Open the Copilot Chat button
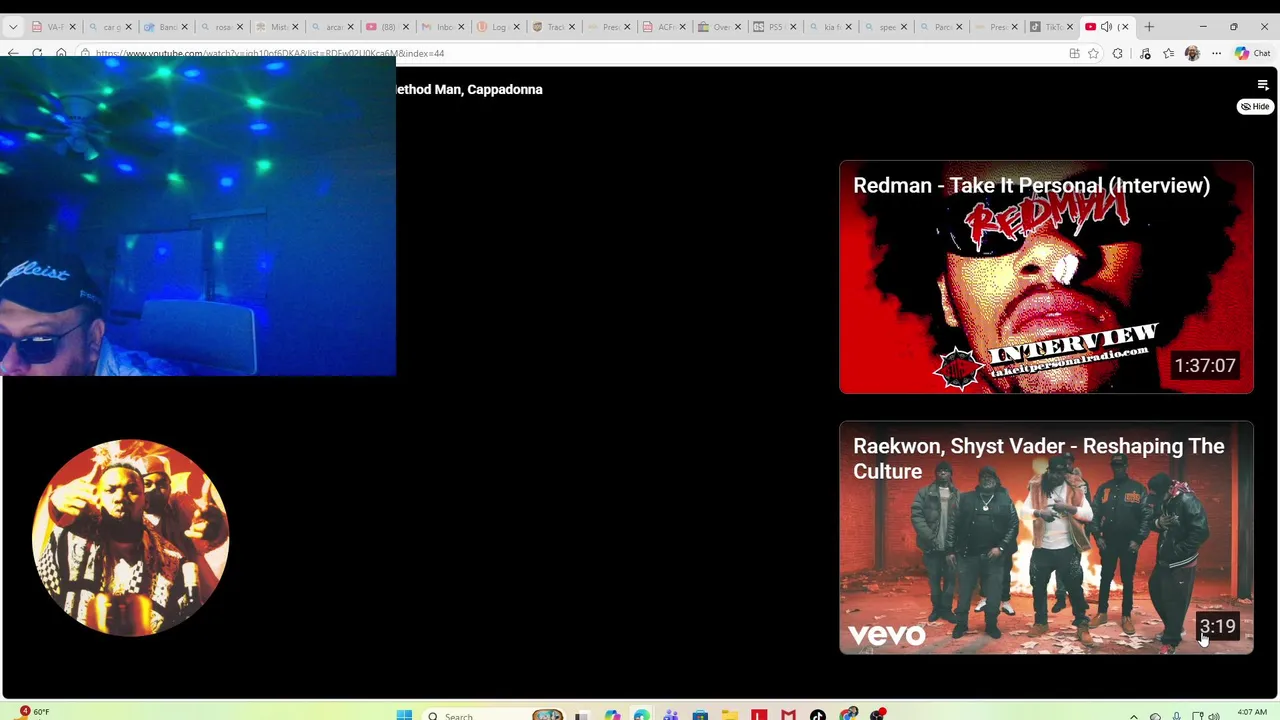1280x720 pixels. (1252, 53)
